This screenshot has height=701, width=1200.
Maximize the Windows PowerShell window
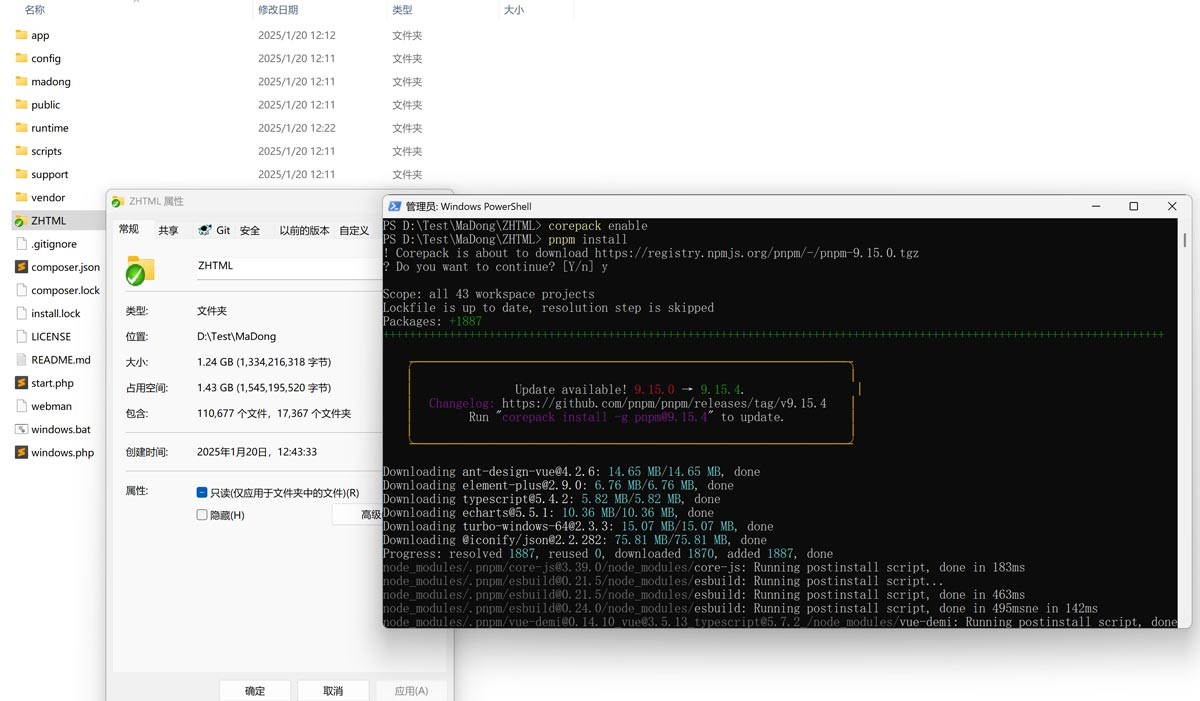(x=1133, y=206)
